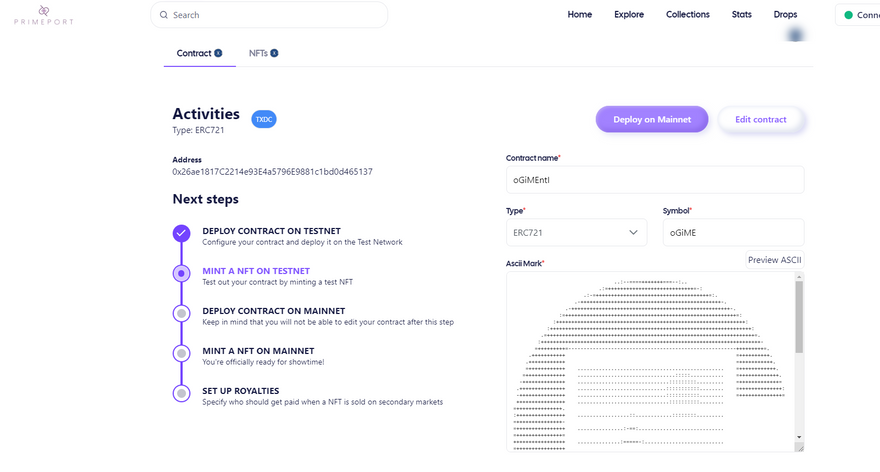
Task: Click the Edit contract button
Action: [x=760, y=119]
